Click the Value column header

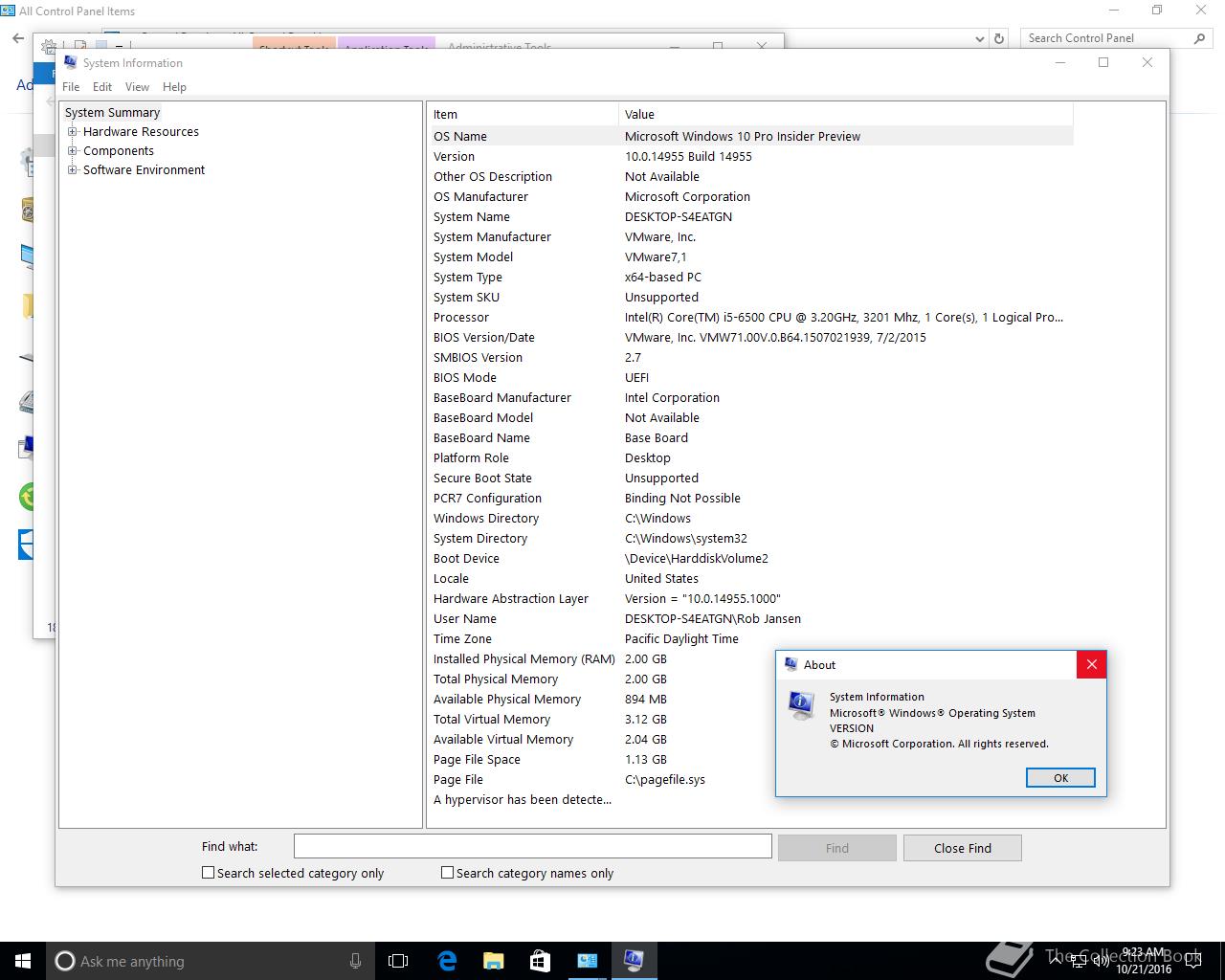846,114
